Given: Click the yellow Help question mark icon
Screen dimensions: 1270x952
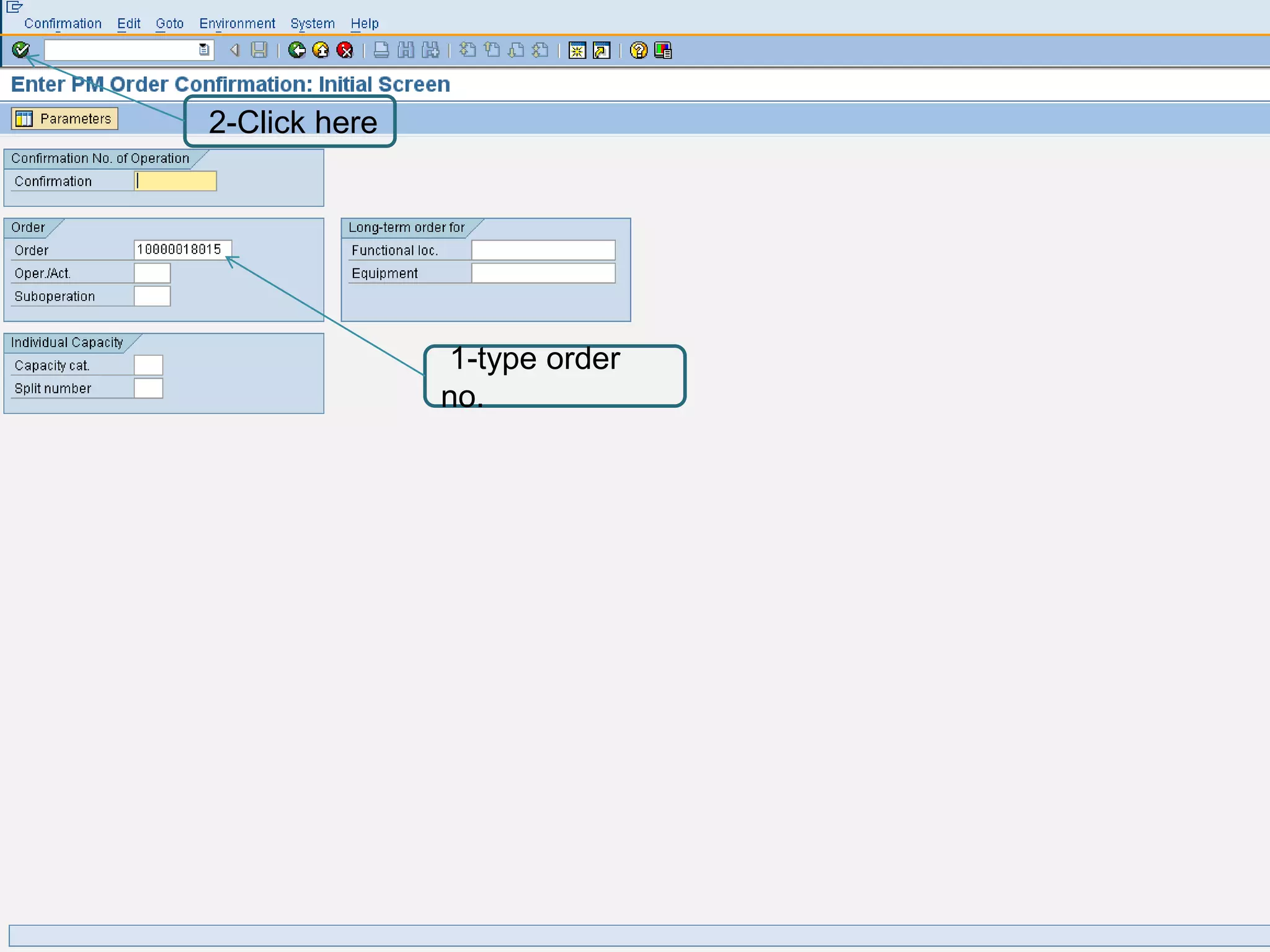Looking at the screenshot, I should pyautogui.click(x=639, y=50).
